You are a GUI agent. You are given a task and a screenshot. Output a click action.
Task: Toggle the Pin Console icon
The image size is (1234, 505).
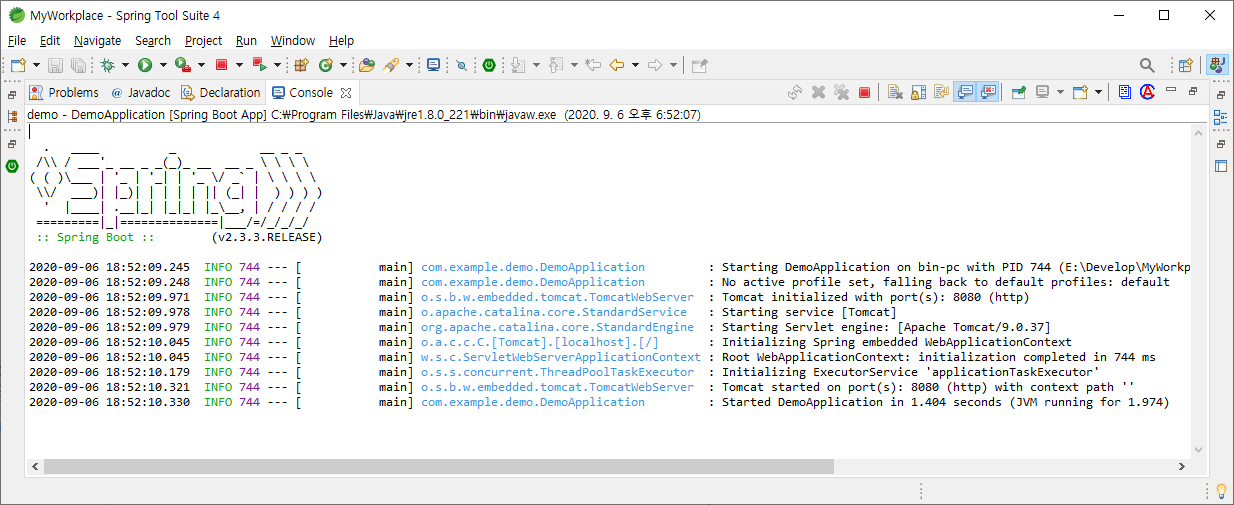(x=1019, y=92)
